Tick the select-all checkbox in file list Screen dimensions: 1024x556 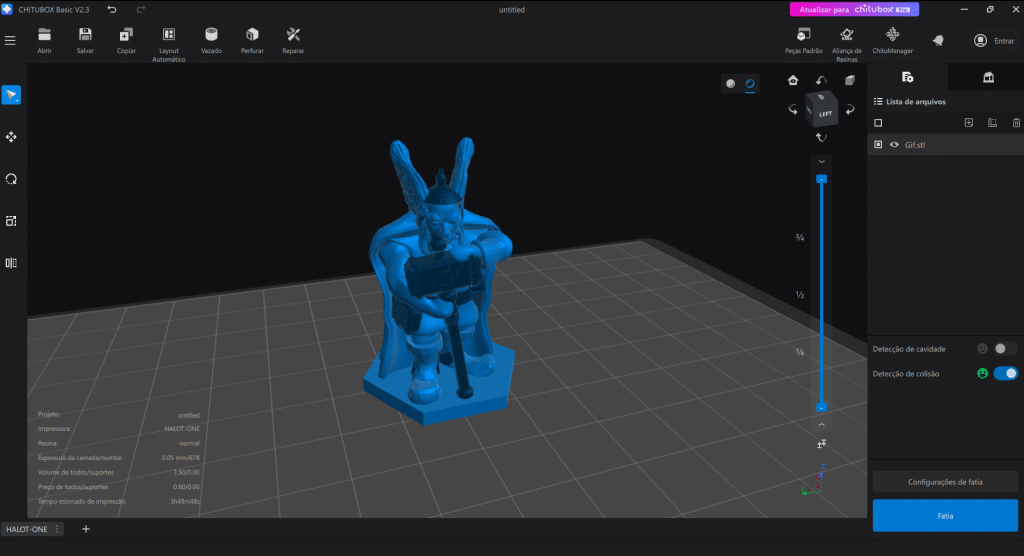pos(878,123)
